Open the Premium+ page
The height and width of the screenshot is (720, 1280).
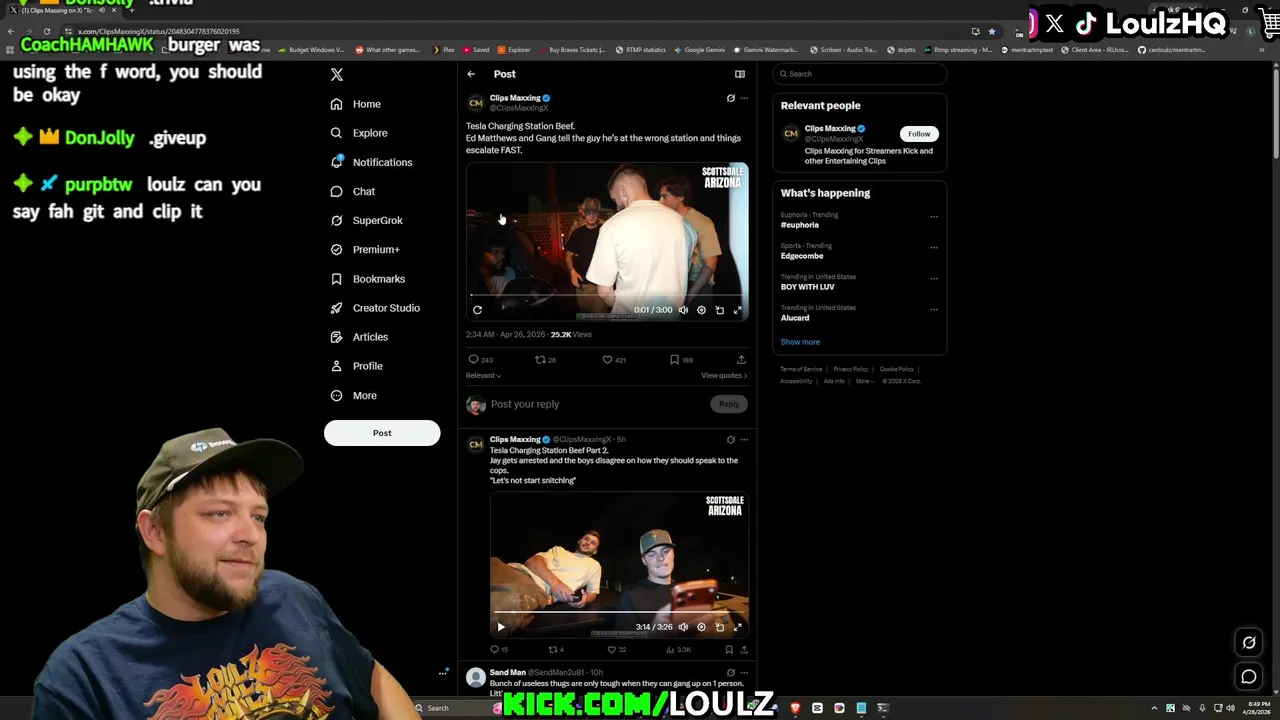pyautogui.click(x=365, y=249)
